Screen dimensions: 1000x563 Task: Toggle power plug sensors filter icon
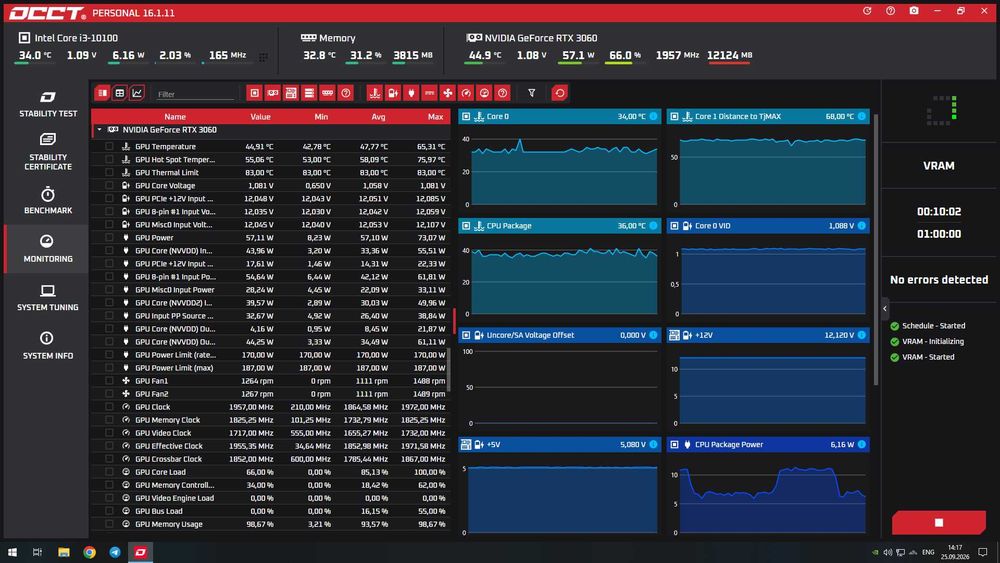(x=411, y=93)
